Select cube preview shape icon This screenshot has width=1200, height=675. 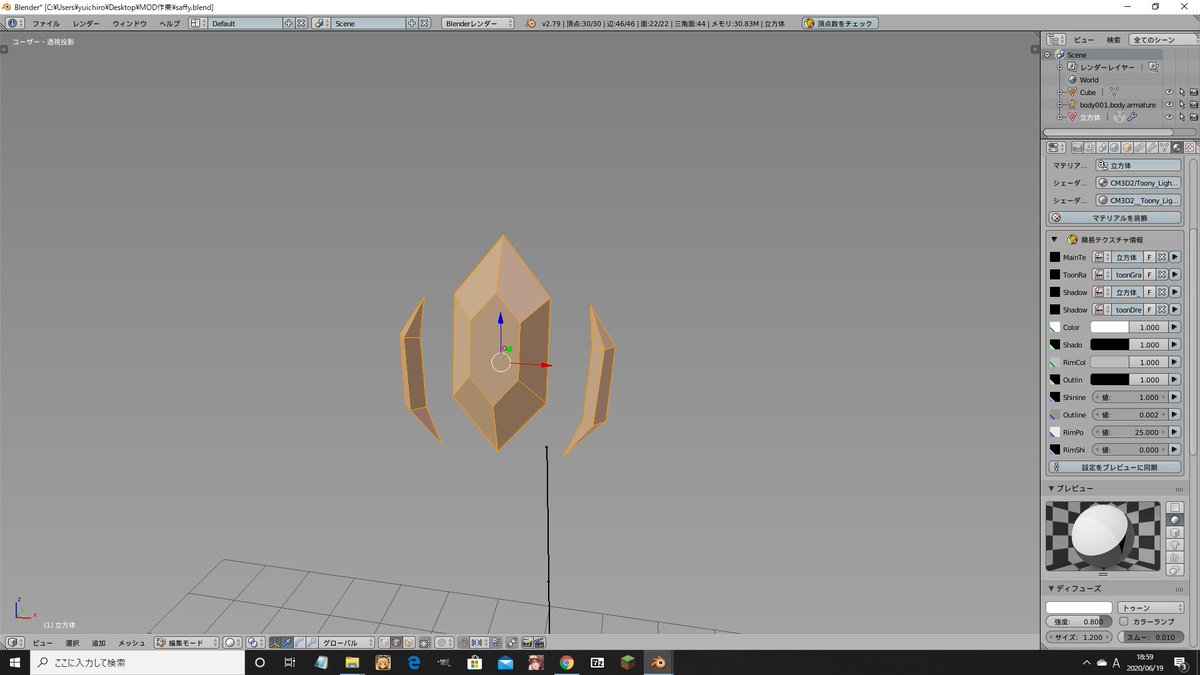click(x=1175, y=532)
